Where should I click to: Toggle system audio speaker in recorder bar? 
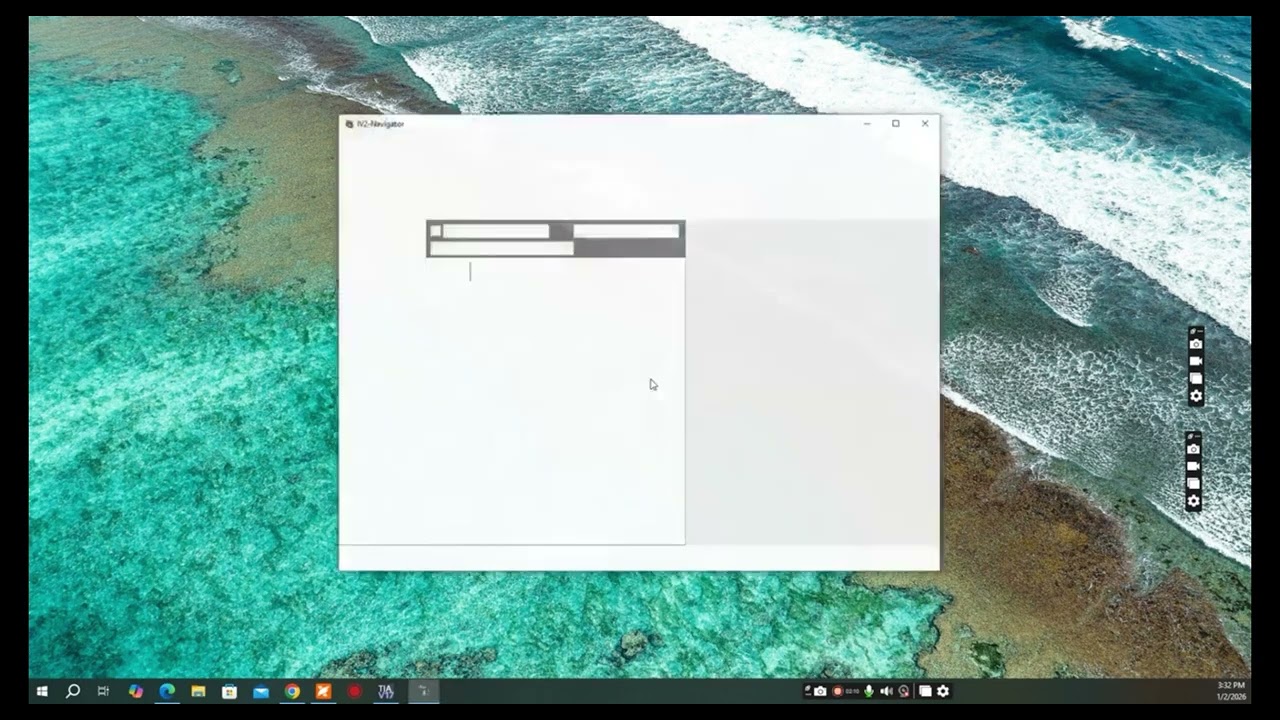[x=886, y=691]
